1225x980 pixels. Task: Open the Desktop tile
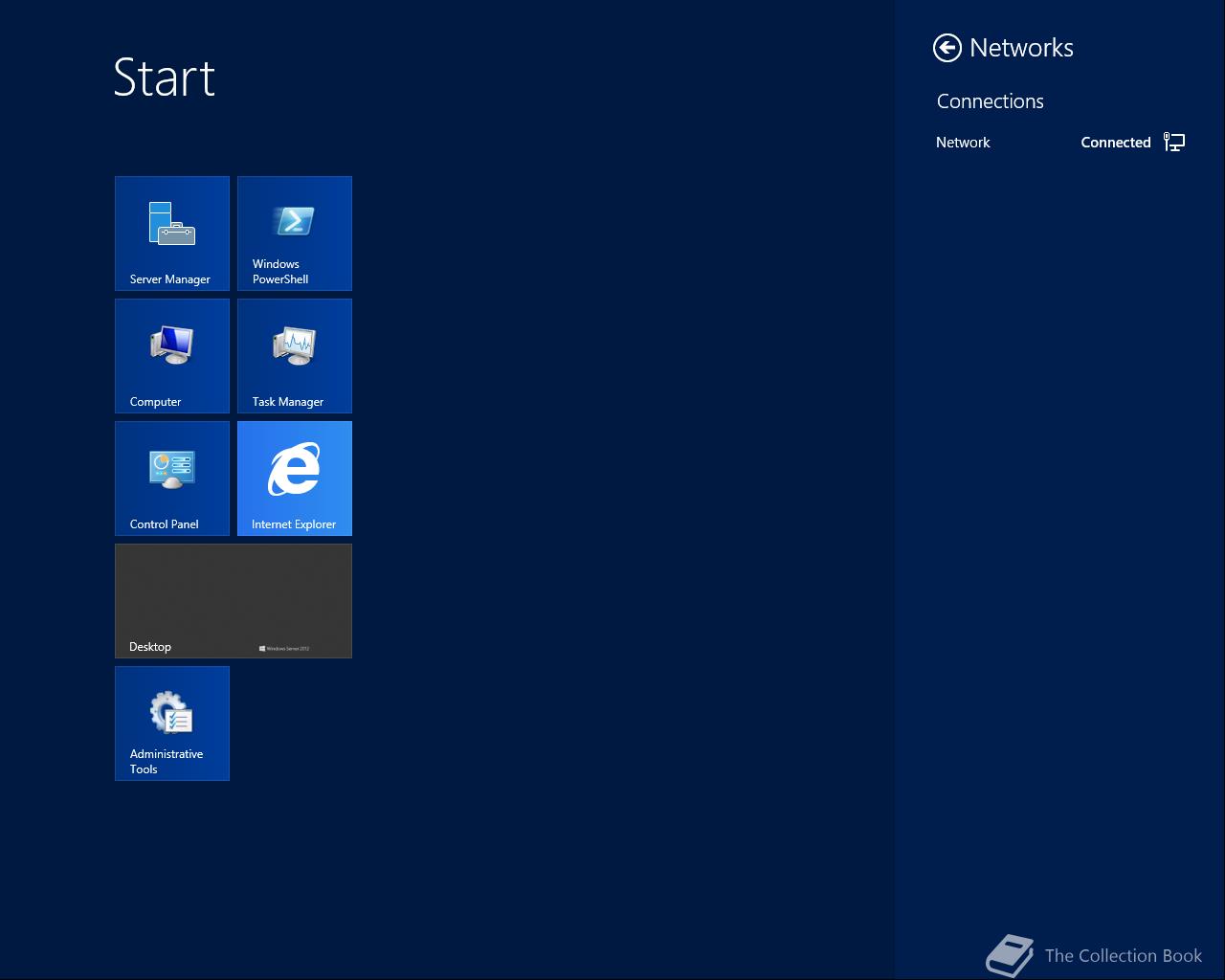234,601
